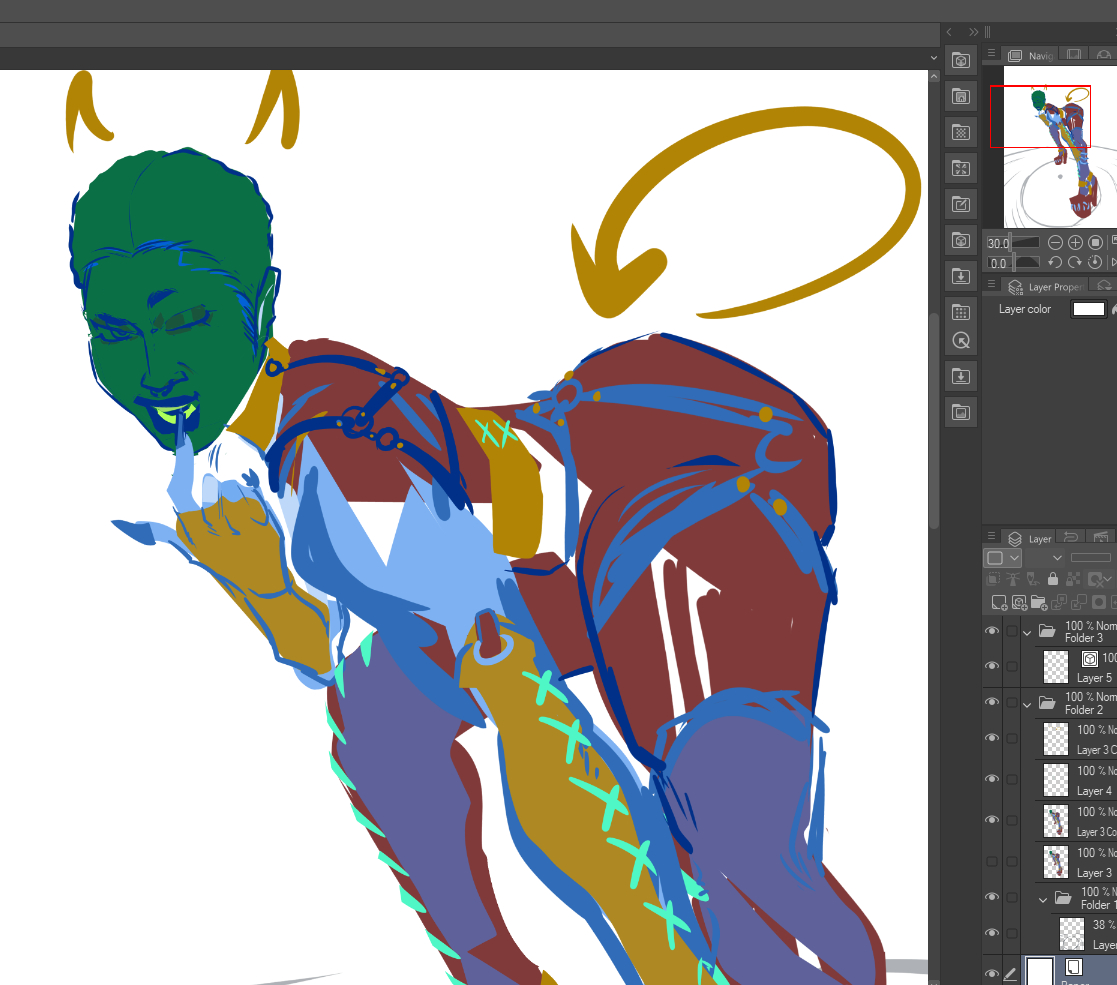Click the lock layer icon
The width and height of the screenshot is (1117, 985).
click(1052, 579)
